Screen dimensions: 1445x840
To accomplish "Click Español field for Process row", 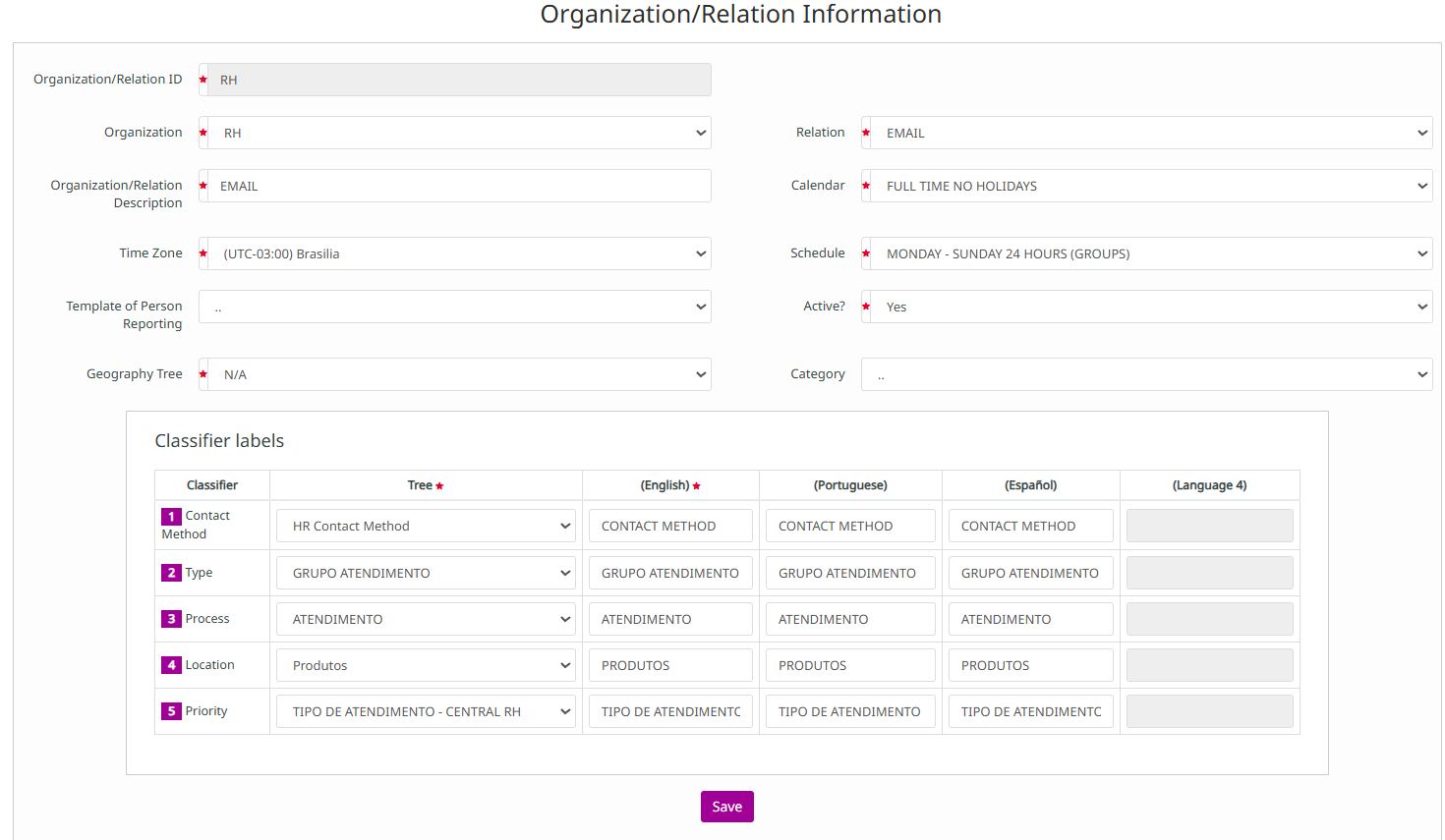I will click(x=1031, y=619).
